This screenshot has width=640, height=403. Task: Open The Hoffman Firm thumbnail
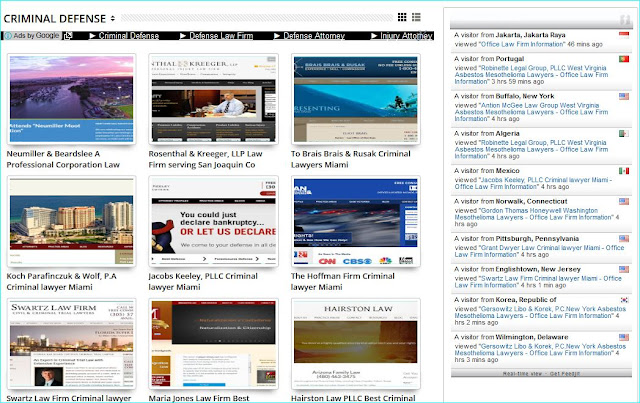(356, 221)
